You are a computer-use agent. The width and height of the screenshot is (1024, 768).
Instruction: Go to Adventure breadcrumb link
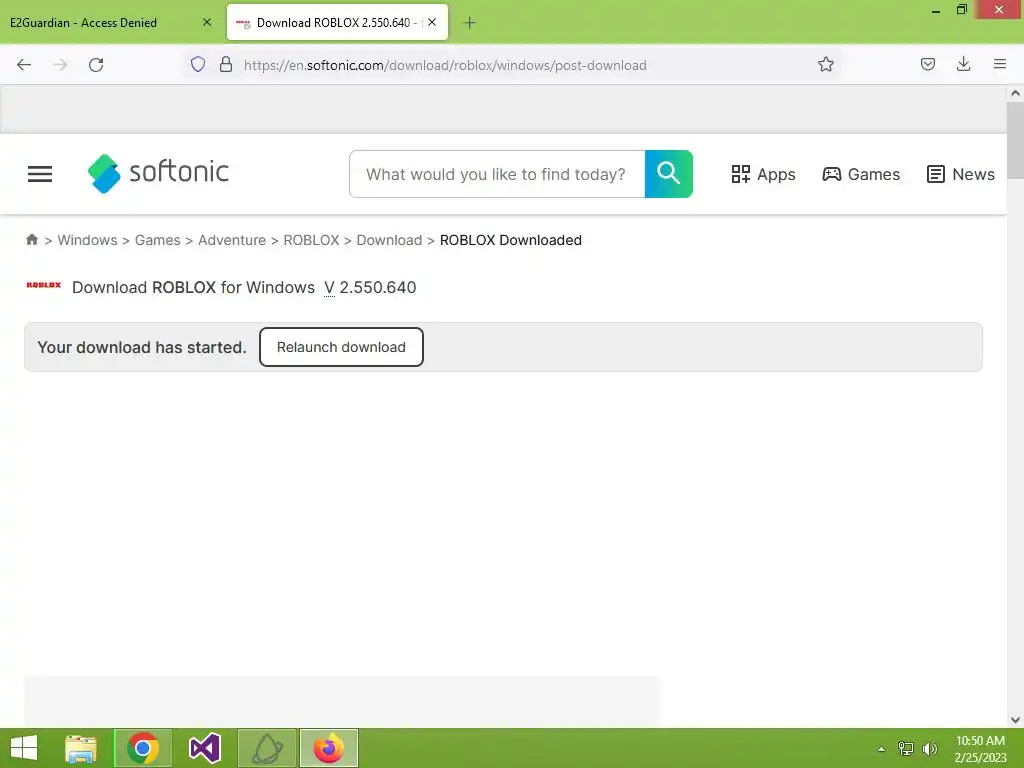pos(232,240)
